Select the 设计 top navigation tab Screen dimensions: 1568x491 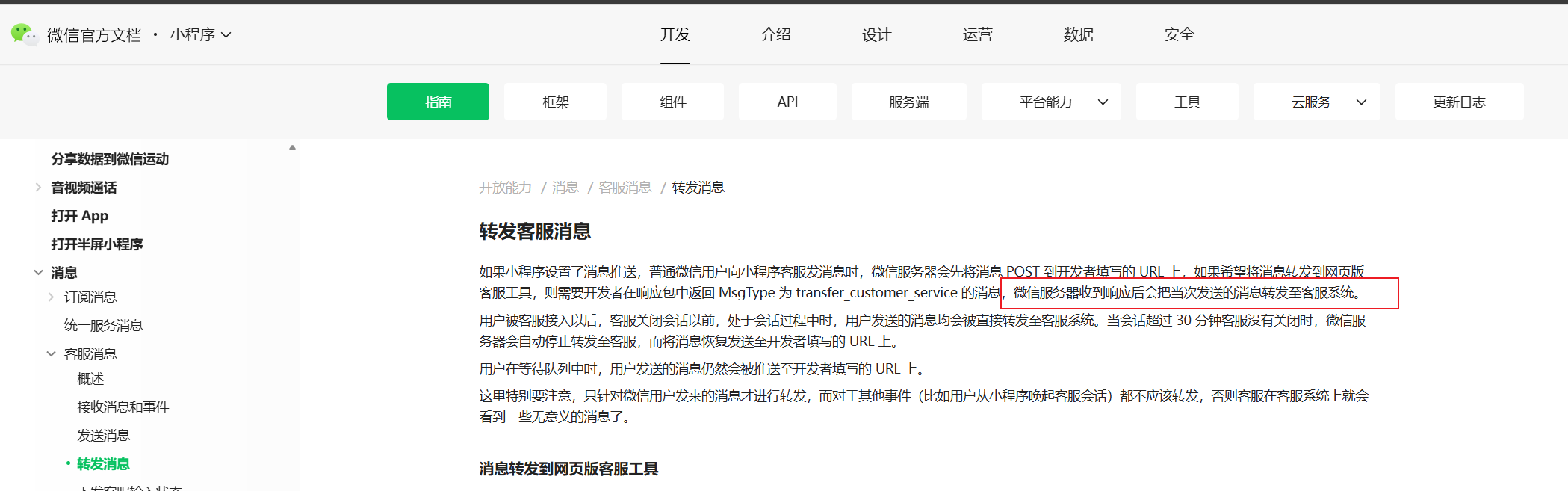(x=877, y=34)
